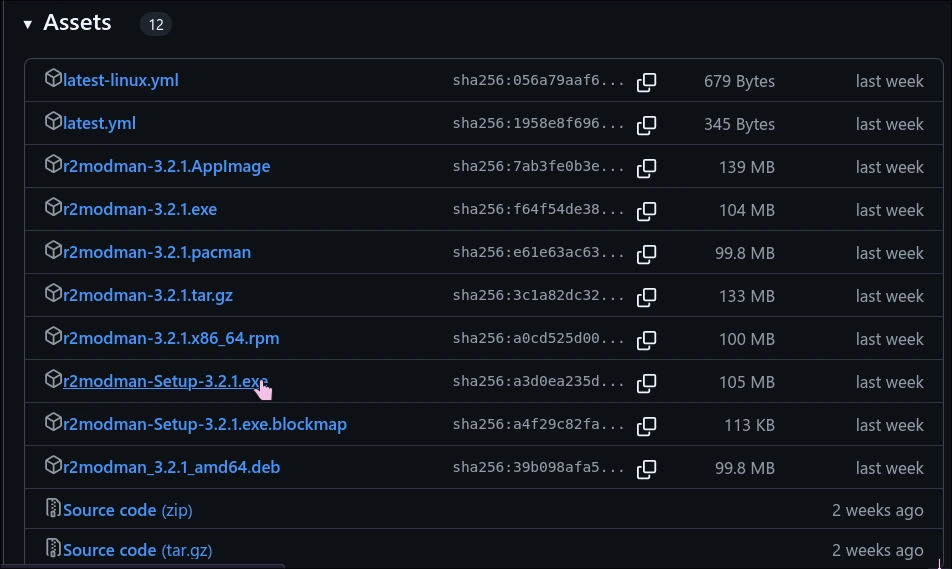Viewport: 952px width, 569px height.
Task: Download r2modman-3.2.1.x86_64.rpm package
Action: click(171, 338)
